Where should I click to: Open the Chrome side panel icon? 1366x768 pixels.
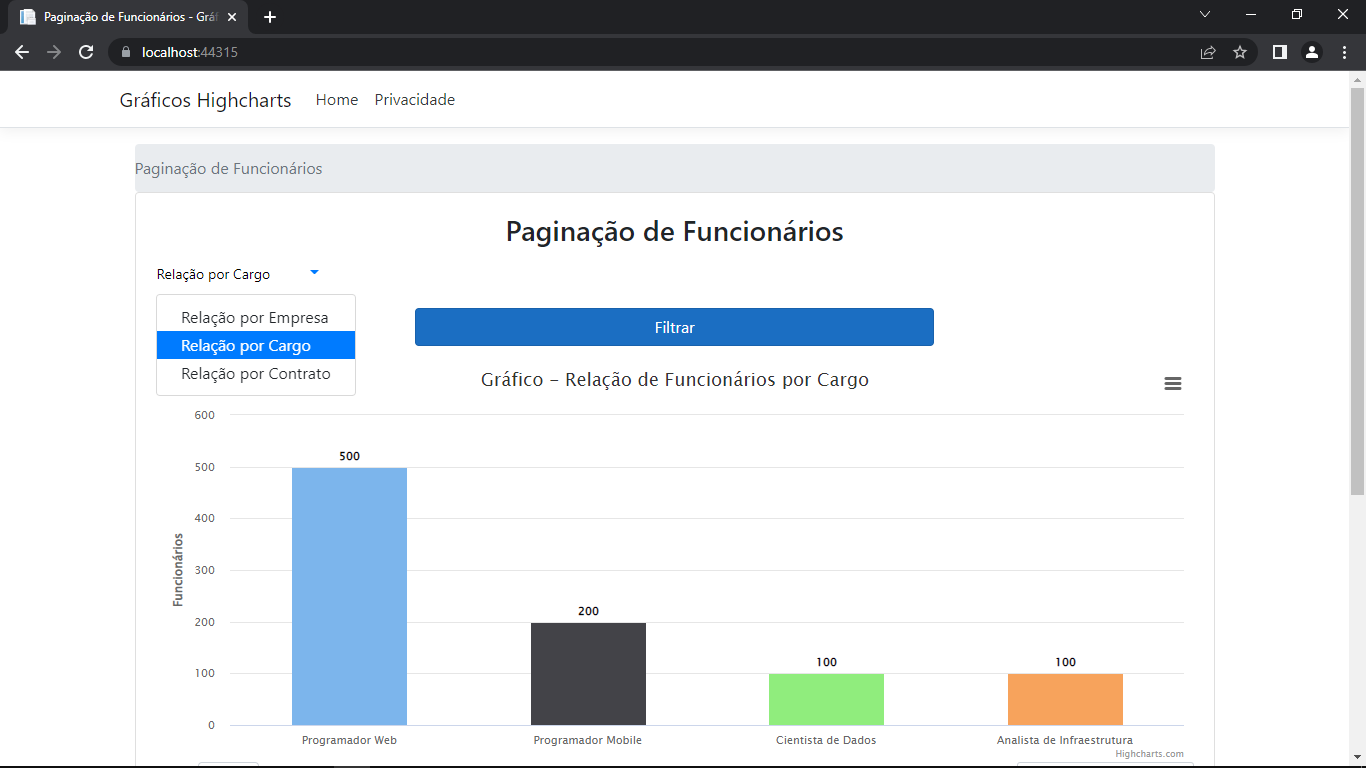click(1279, 52)
